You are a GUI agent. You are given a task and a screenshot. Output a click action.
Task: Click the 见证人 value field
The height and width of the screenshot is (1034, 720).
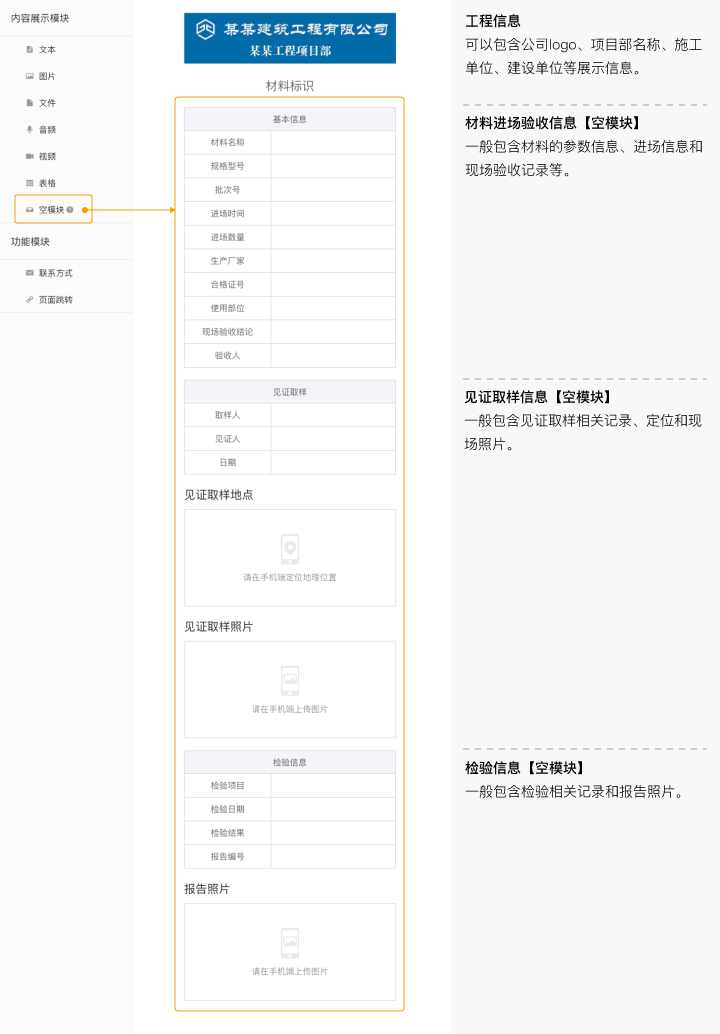[333, 439]
